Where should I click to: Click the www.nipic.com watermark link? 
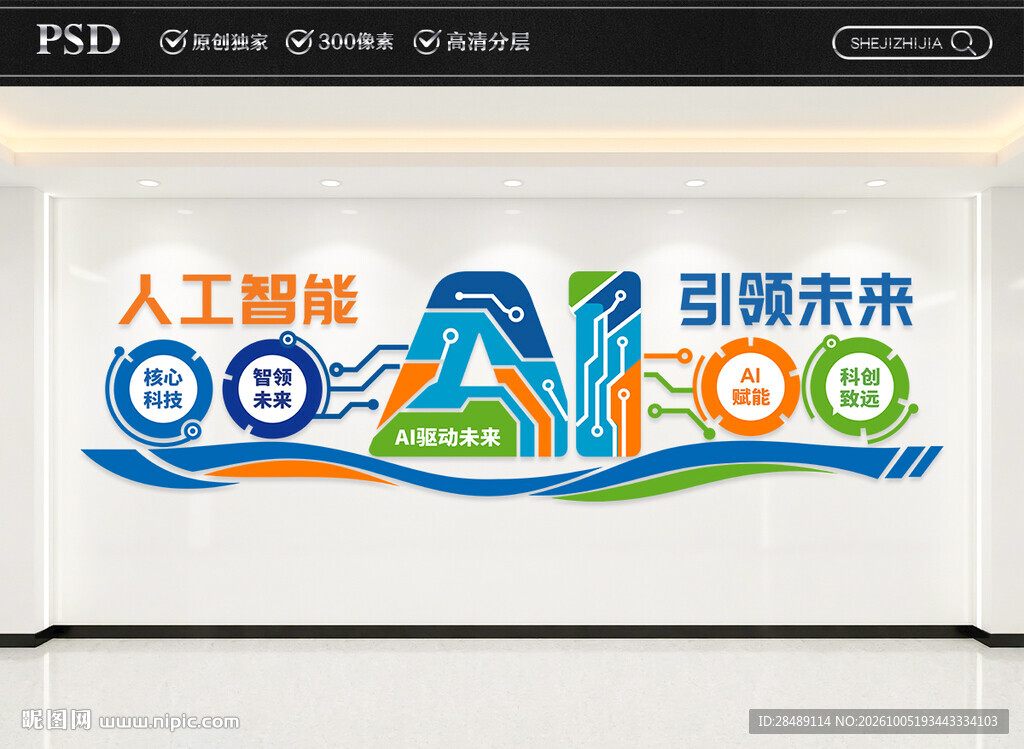click(169, 722)
